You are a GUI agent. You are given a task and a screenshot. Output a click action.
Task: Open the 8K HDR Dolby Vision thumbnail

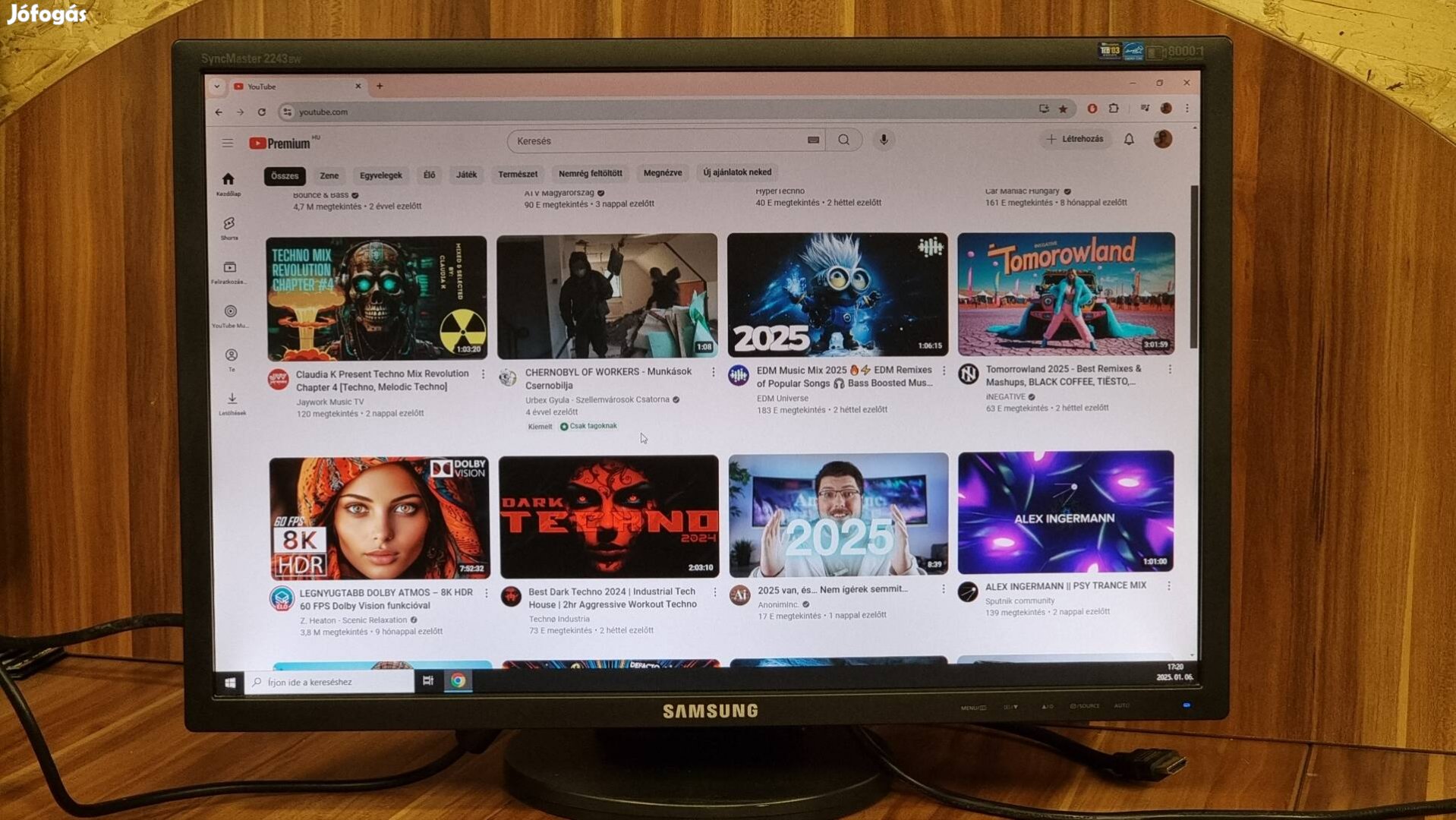point(379,518)
